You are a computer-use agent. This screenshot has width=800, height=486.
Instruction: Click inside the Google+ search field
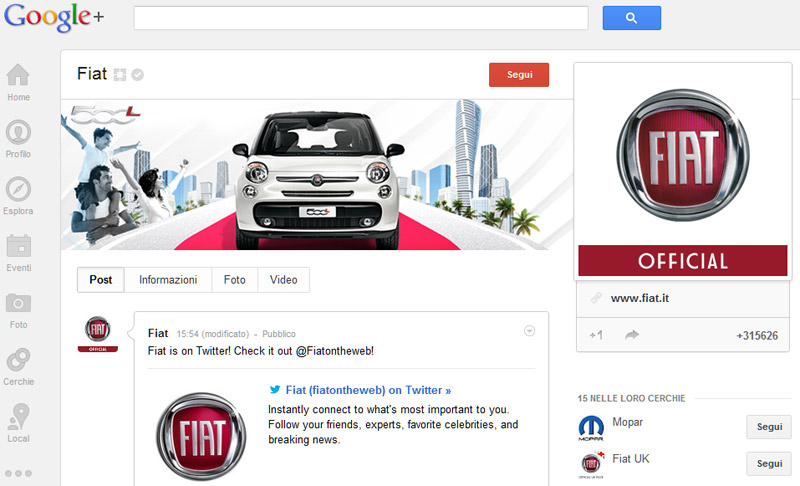tap(361, 18)
